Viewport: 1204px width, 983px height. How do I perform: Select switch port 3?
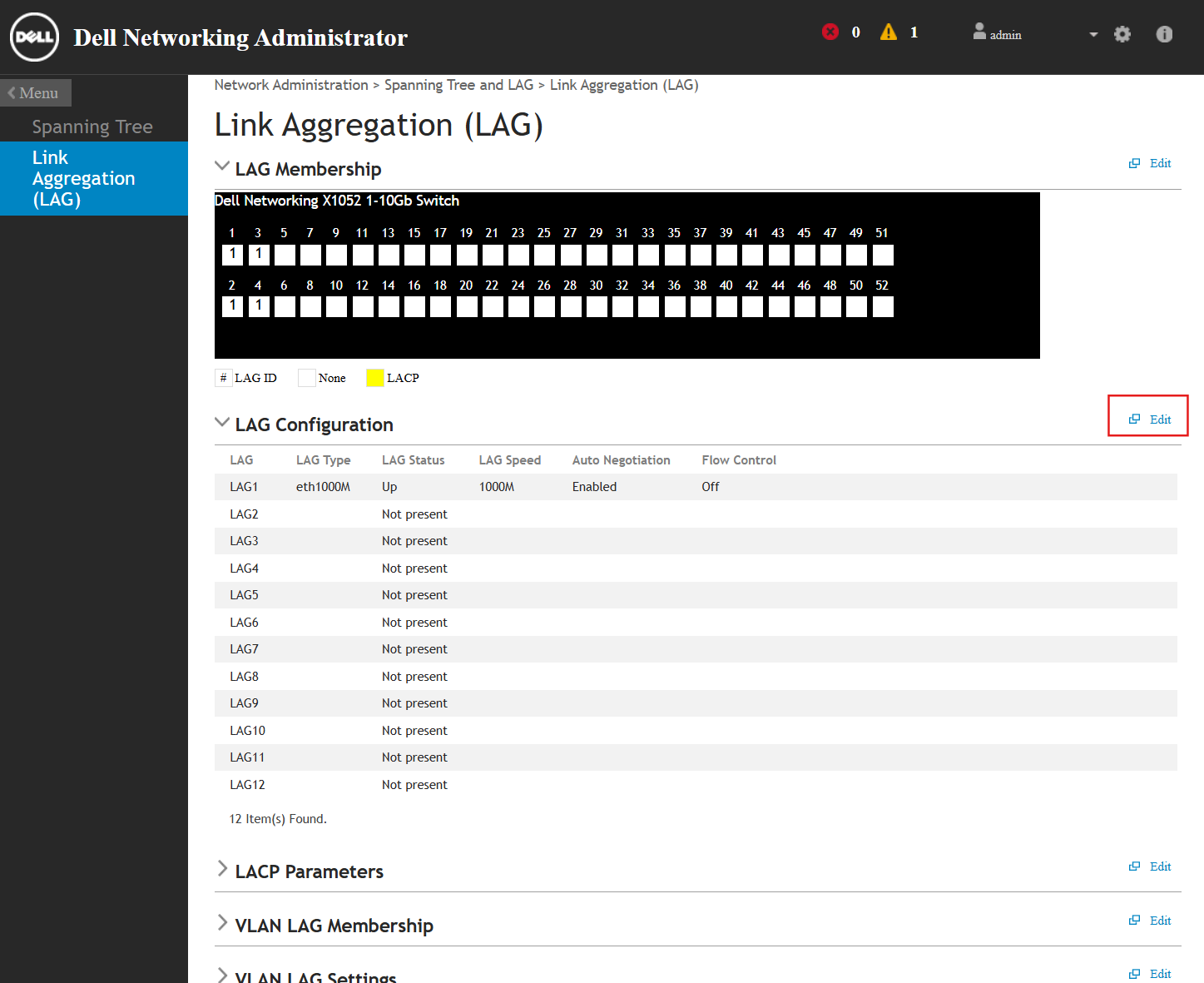[259, 255]
